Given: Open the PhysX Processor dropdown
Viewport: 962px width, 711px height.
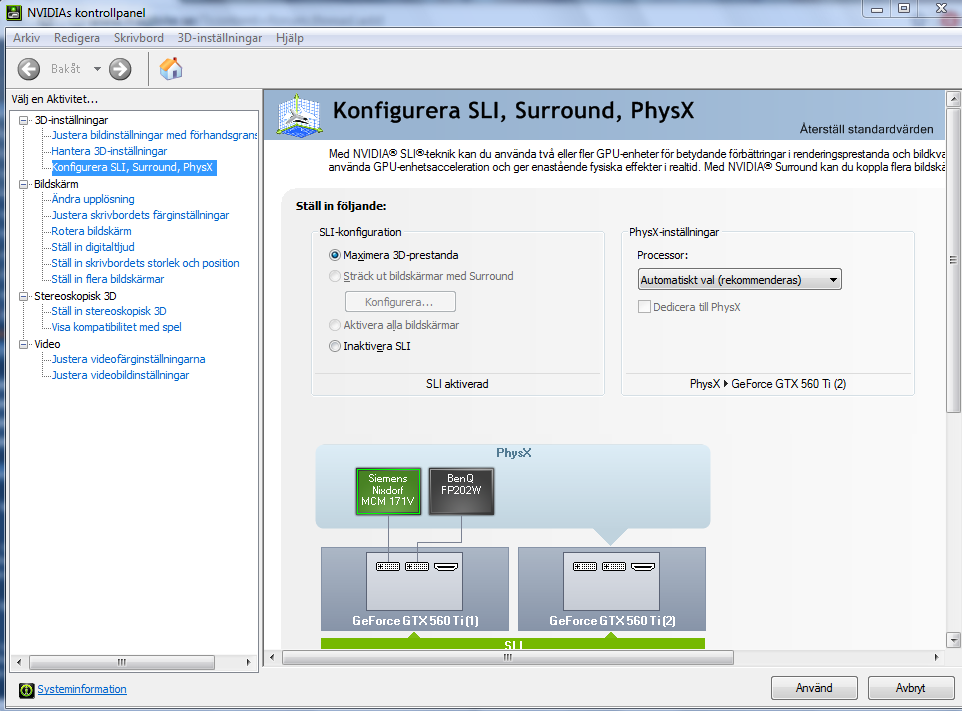Looking at the screenshot, I should point(739,280).
